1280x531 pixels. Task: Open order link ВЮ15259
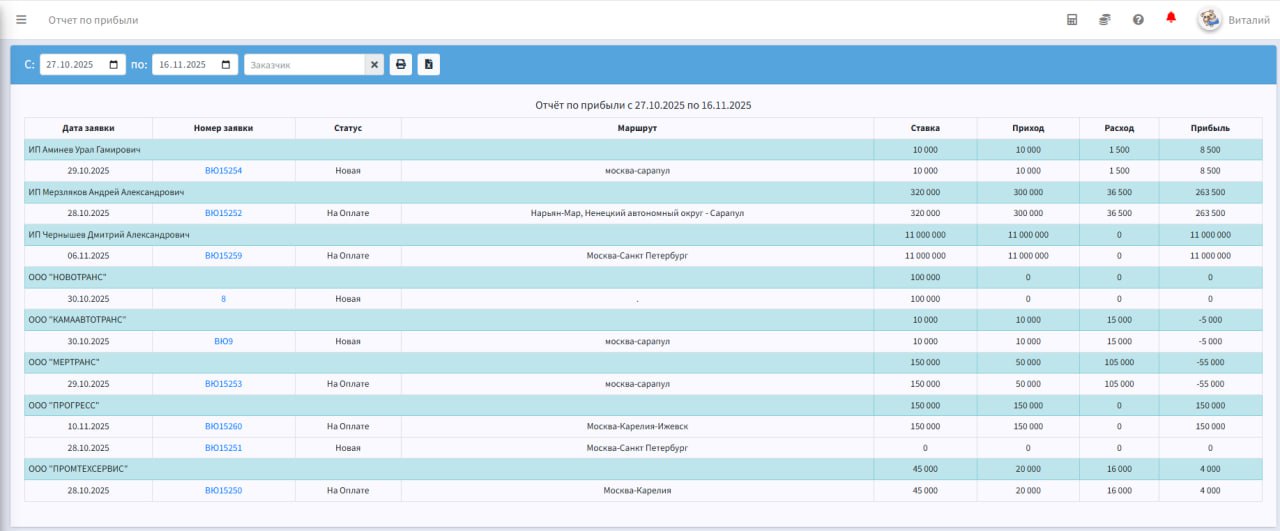click(223, 256)
